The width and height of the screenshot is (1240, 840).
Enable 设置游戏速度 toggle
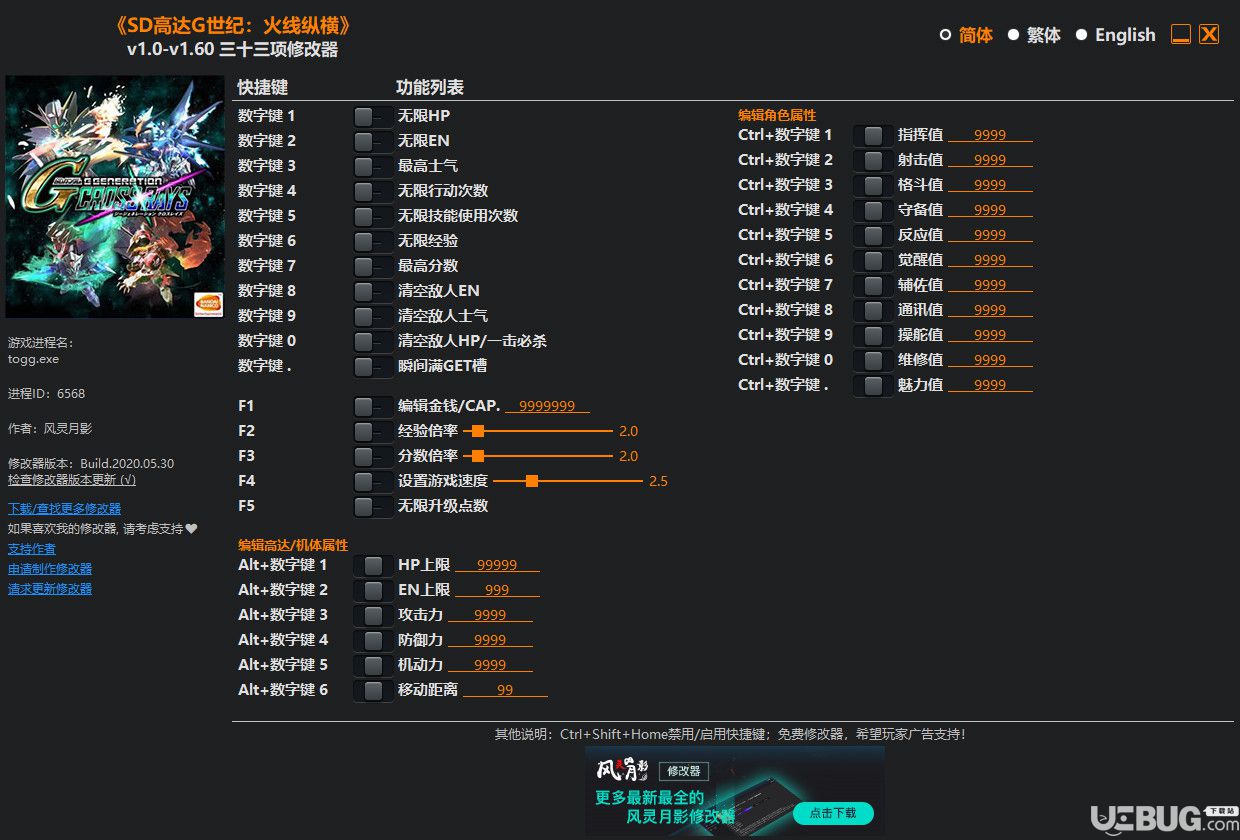click(373, 481)
